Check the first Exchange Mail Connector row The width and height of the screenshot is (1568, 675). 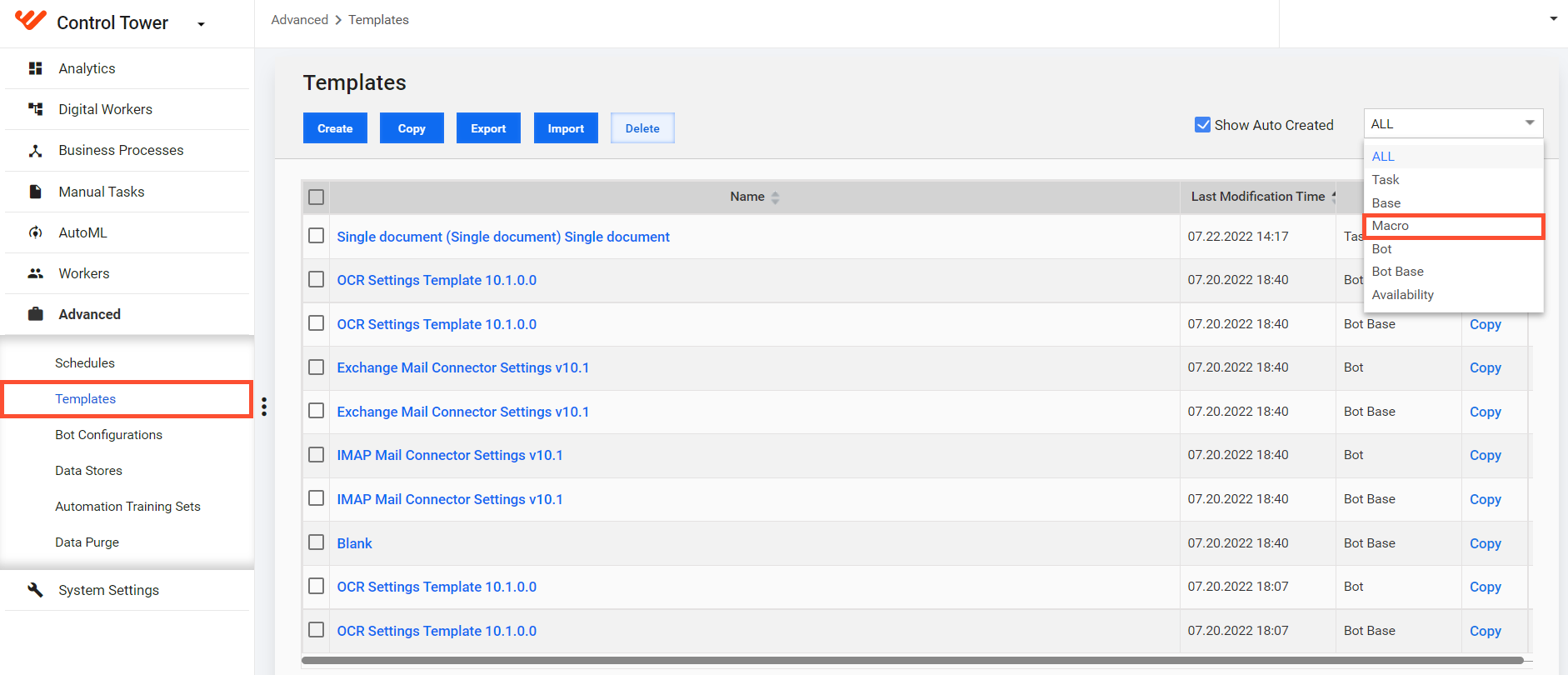pyautogui.click(x=317, y=367)
